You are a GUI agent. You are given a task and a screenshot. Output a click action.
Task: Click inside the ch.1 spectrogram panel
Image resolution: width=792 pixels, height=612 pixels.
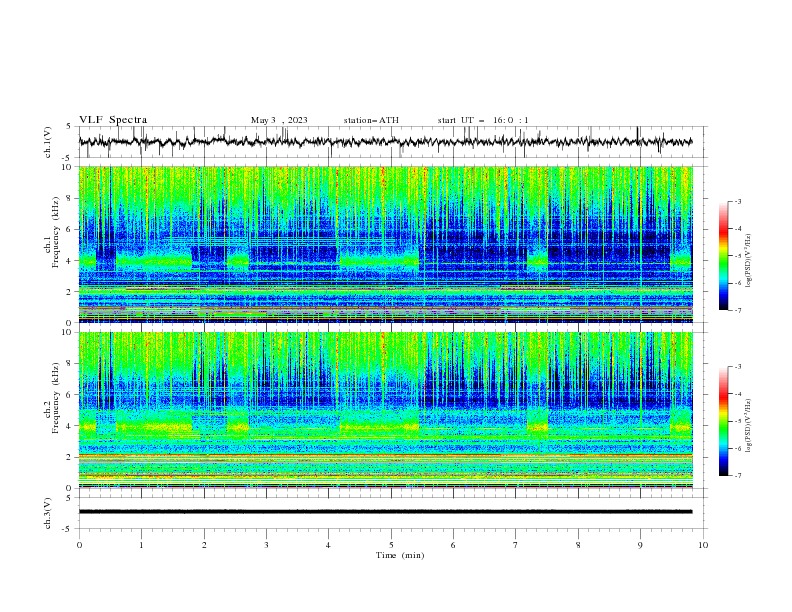385,244
